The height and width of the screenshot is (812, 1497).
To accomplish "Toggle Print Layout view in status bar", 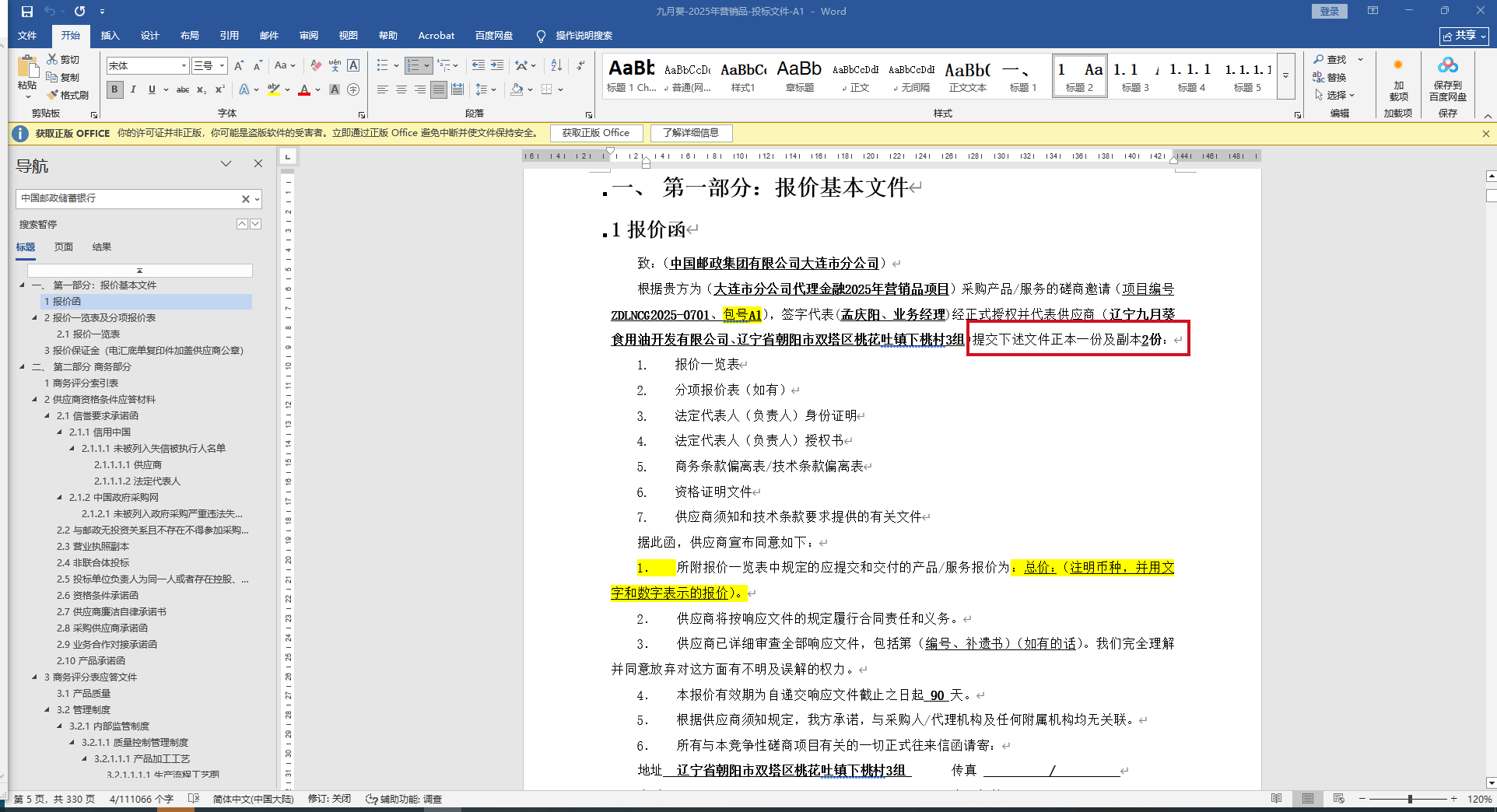I will click(x=1308, y=799).
